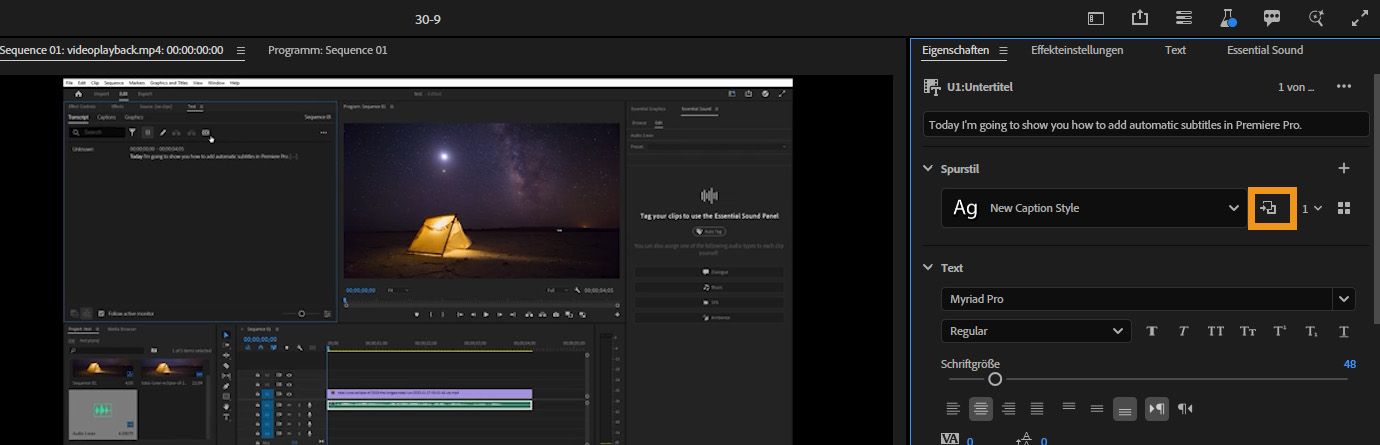1380x445 pixels.
Task: Click the speech bubble feedback icon
Action: [1272, 18]
